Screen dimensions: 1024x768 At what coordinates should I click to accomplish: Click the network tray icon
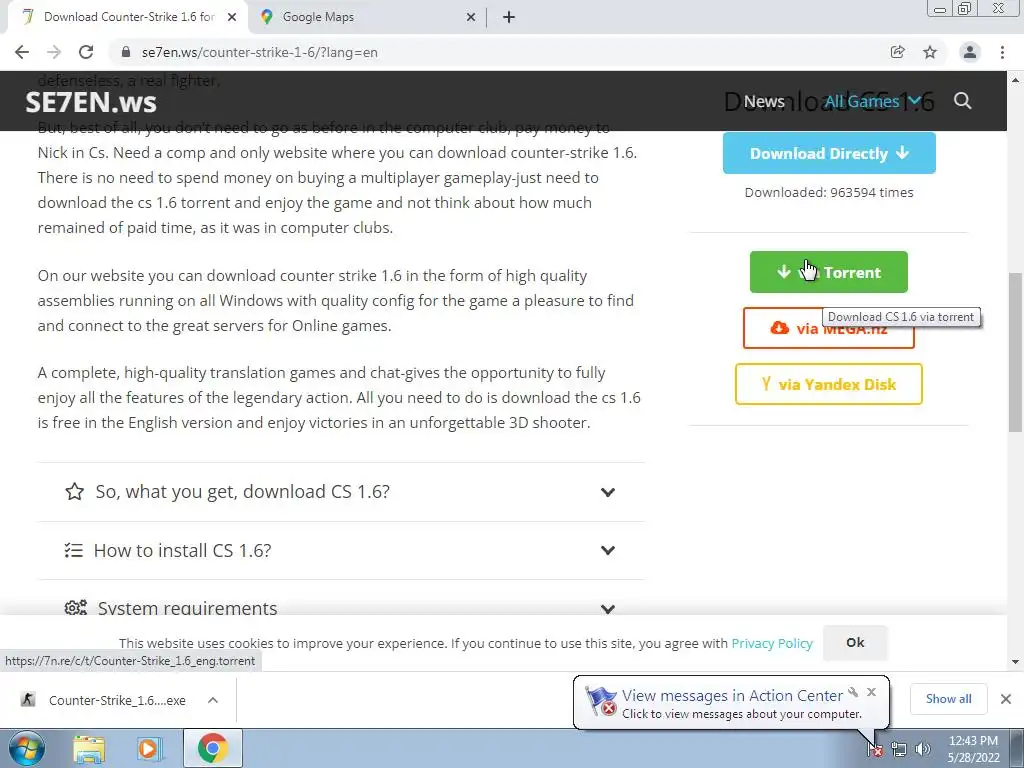point(899,750)
